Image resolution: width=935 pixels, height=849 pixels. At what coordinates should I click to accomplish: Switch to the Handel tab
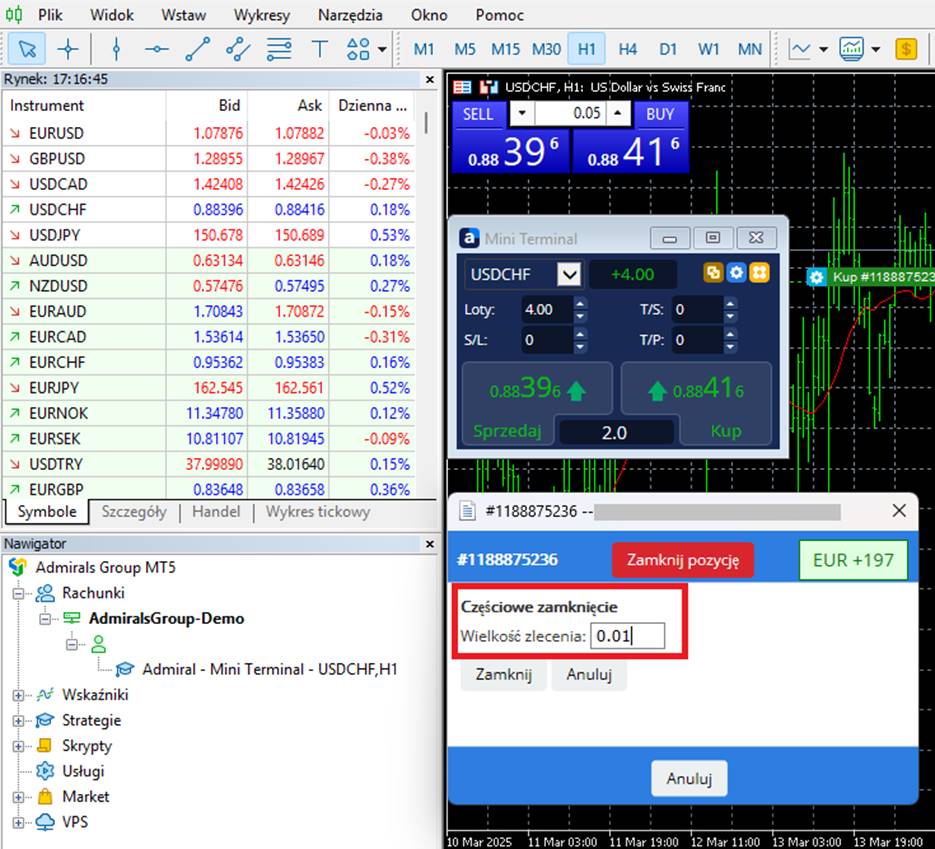click(x=216, y=512)
